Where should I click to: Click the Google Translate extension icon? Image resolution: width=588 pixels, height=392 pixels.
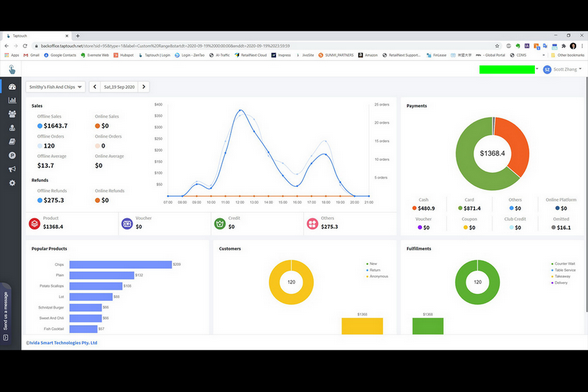point(545,46)
